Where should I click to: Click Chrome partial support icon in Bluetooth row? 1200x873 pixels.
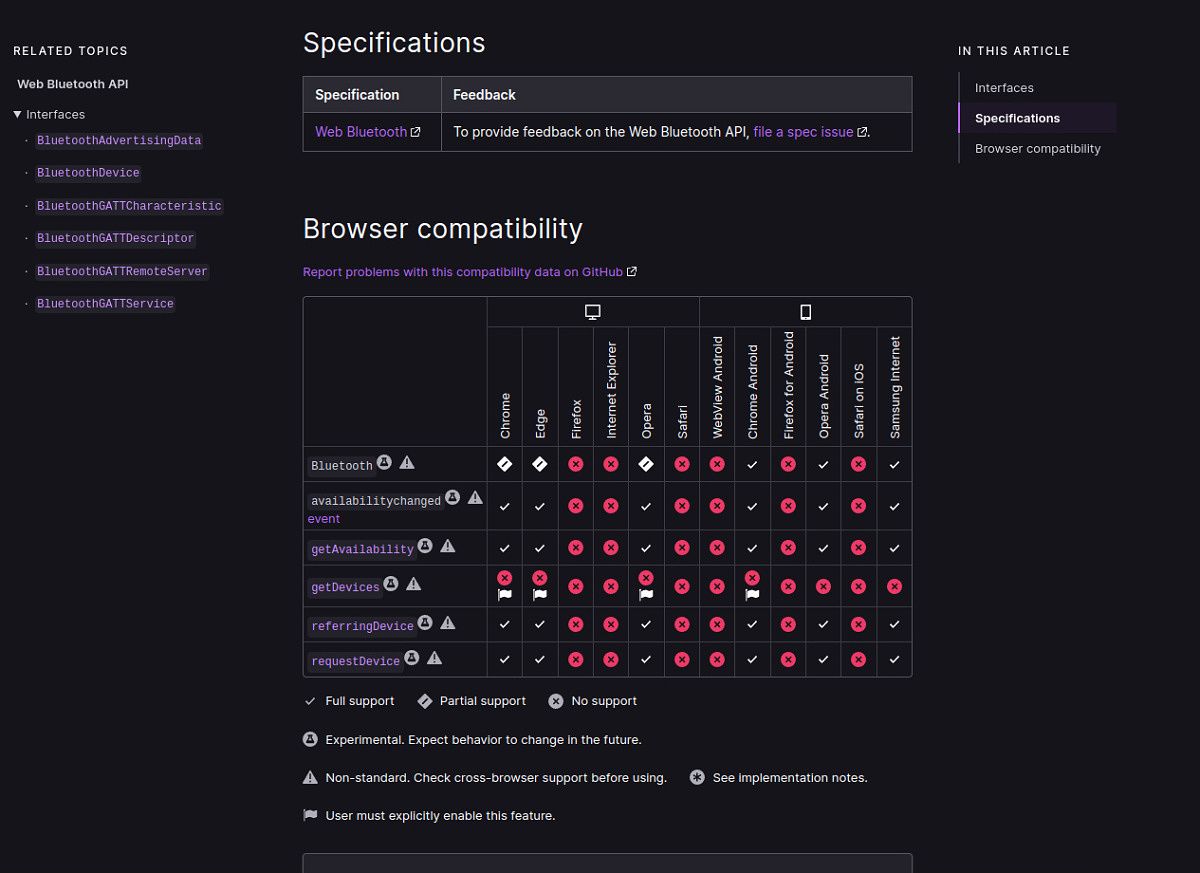pyautogui.click(x=505, y=464)
